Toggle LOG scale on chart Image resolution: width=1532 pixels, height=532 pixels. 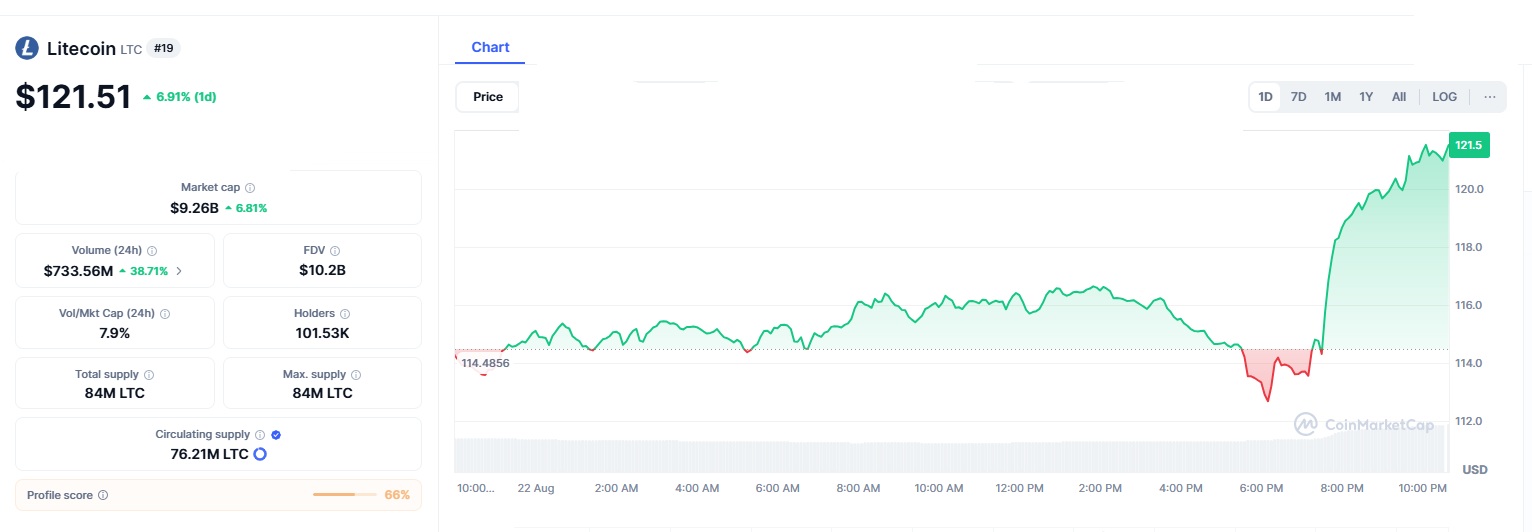(x=1444, y=97)
